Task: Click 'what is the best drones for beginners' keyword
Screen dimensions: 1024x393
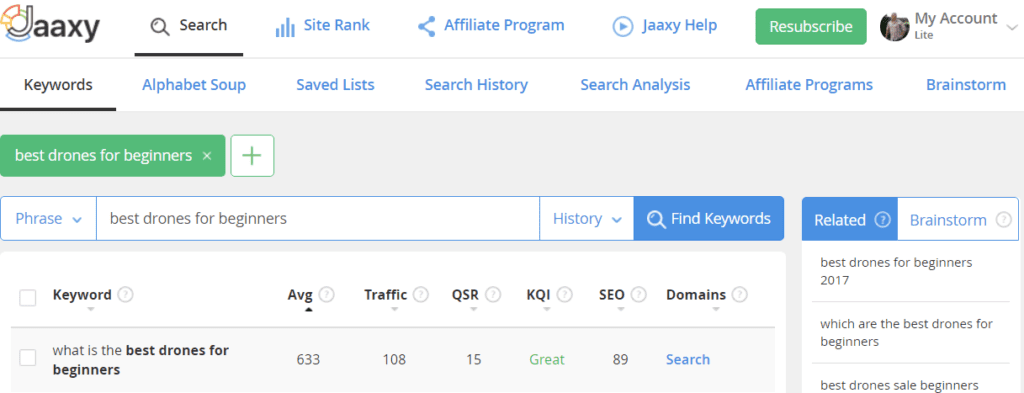Action: point(141,360)
